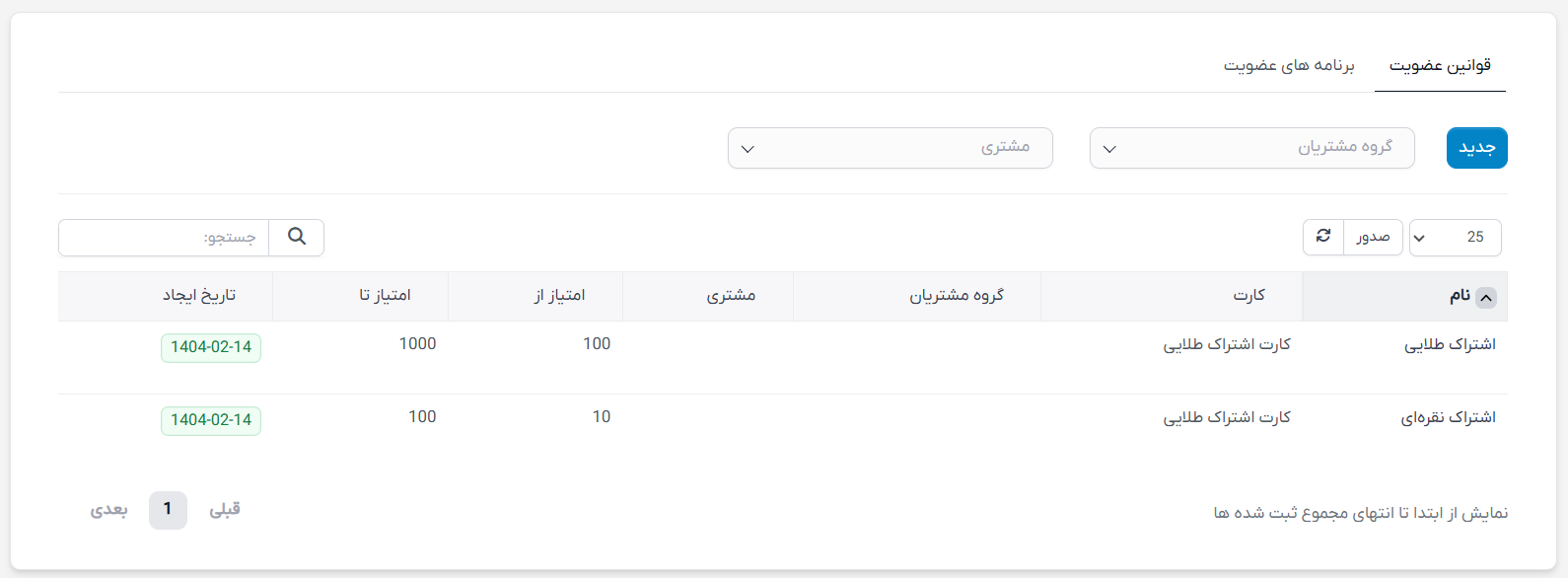This screenshot has width=1568, height=578.
Task: Open the اشتراک طلایی row
Action: tap(783, 357)
